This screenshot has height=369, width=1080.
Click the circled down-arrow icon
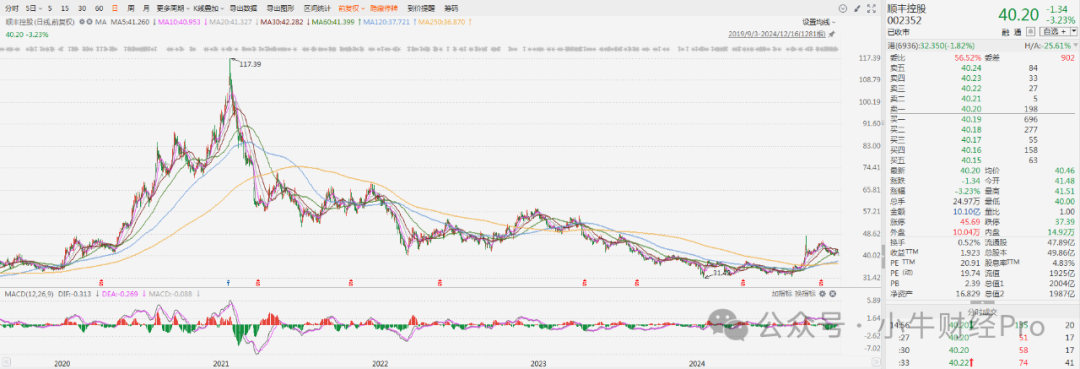[842, 8]
